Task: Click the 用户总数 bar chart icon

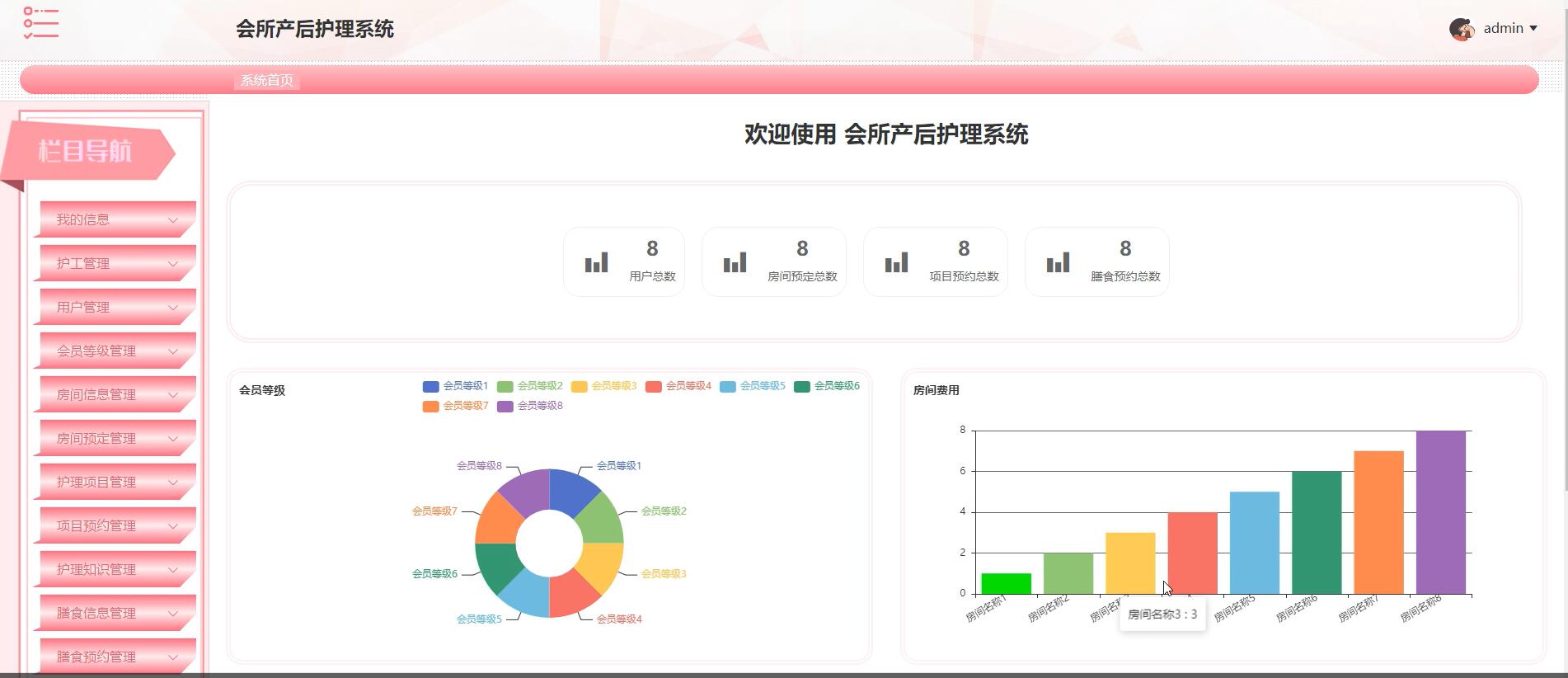Action: pyautogui.click(x=596, y=262)
